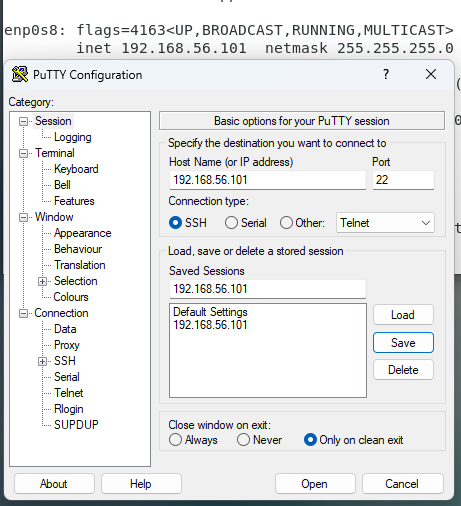Close the PuTTY Configuration dialog
Image resolution: width=461 pixels, height=506 pixels.
(x=431, y=74)
